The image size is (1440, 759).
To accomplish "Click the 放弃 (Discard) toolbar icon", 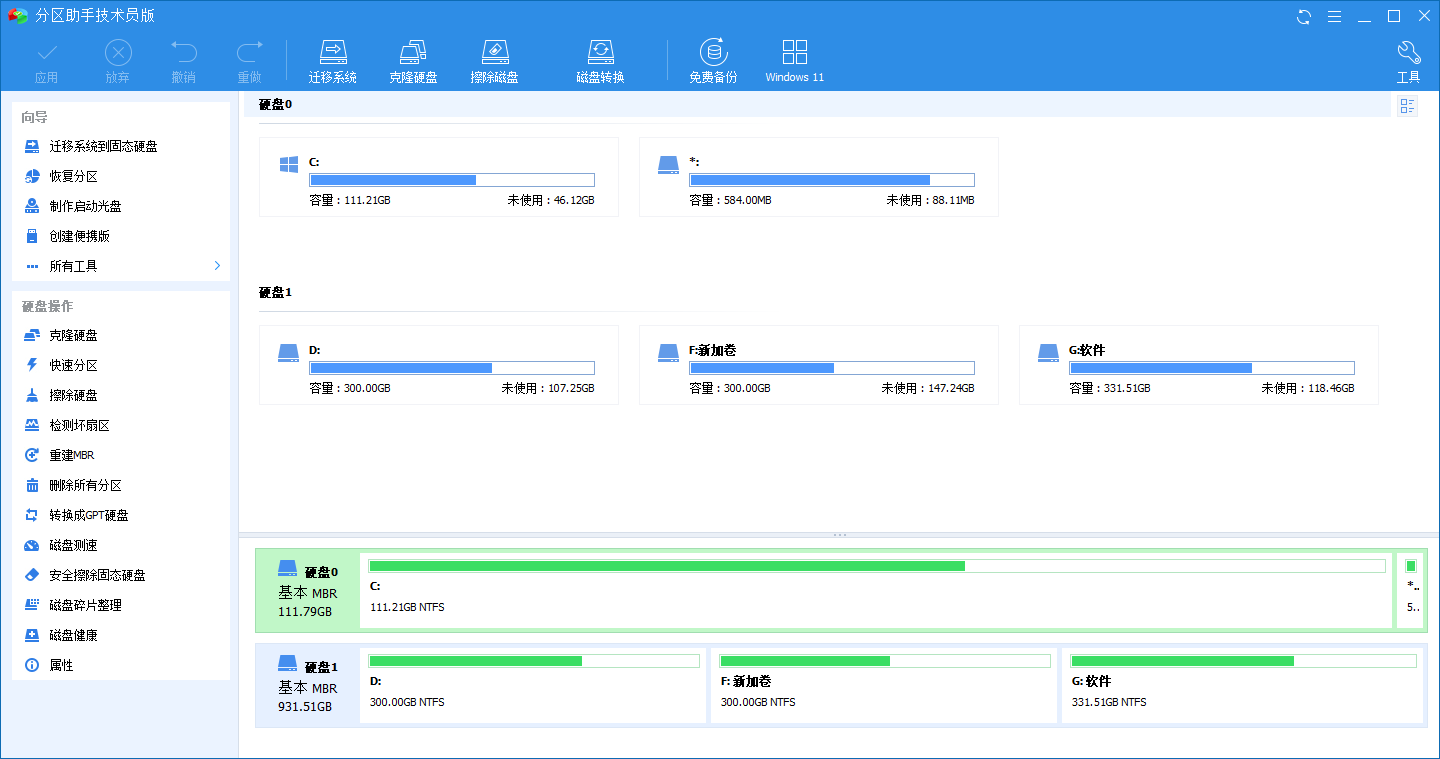I will (117, 62).
